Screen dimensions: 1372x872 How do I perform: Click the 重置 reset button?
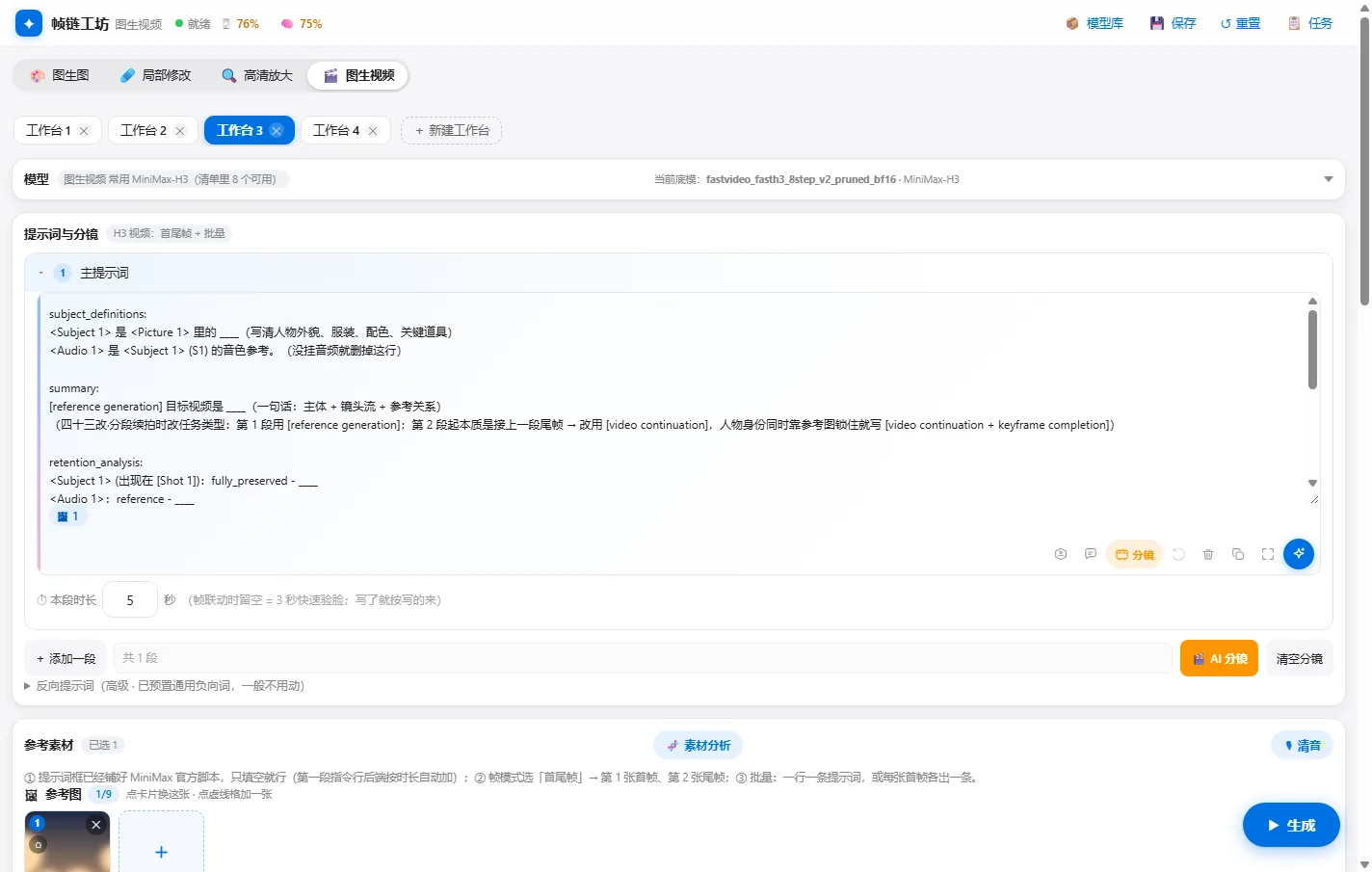(1240, 23)
